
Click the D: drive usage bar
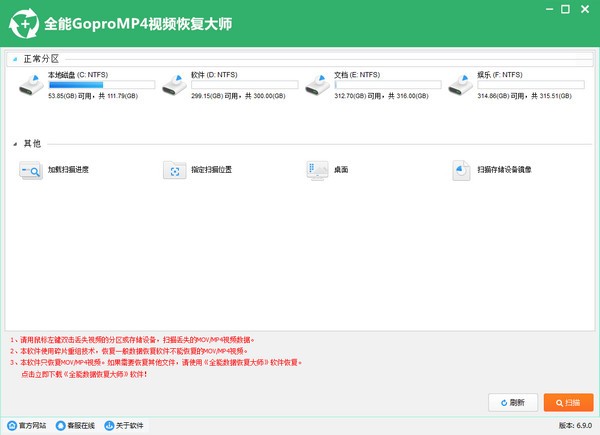point(245,85)
